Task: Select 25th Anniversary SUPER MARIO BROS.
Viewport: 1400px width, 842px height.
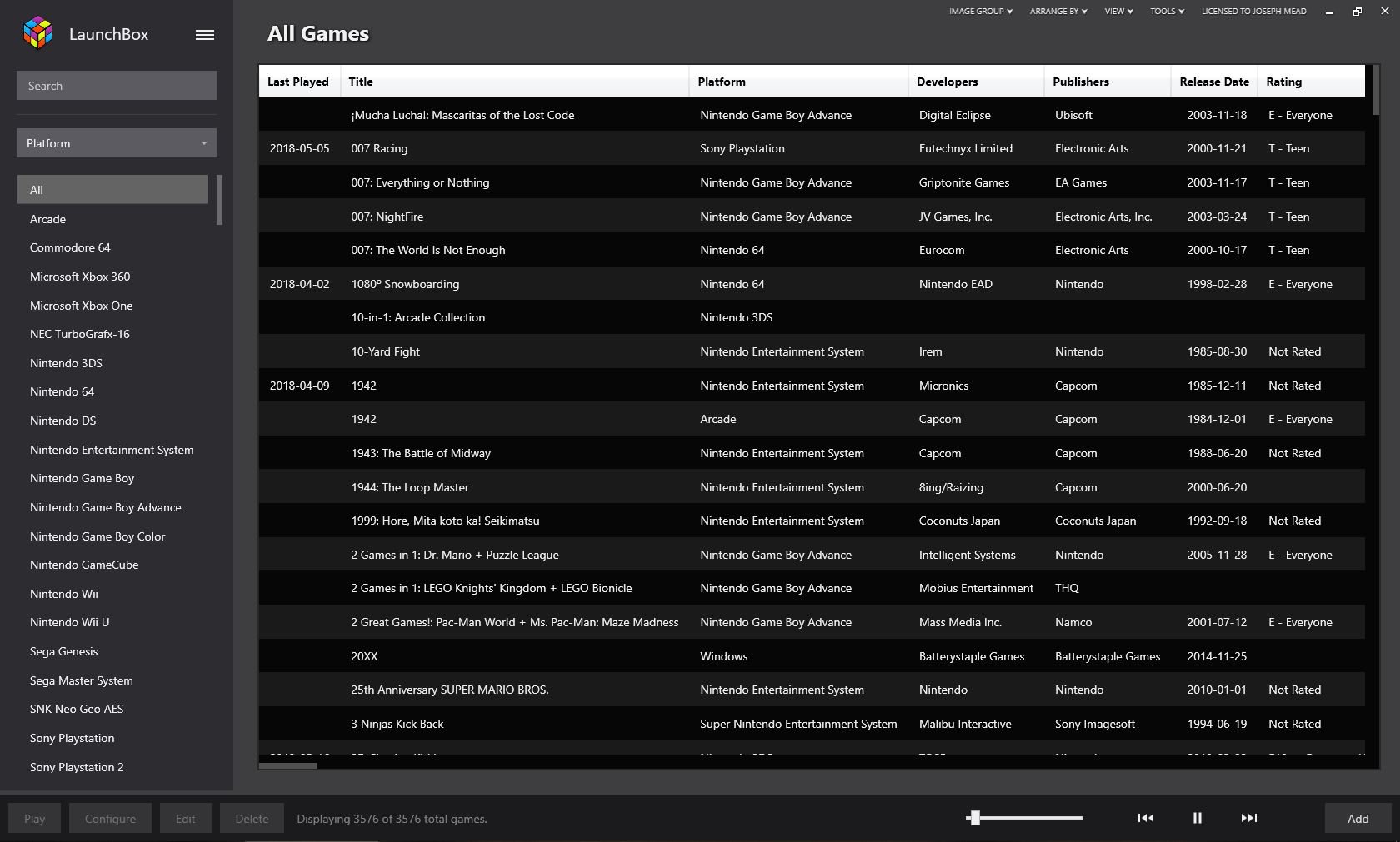Action: click(x=812, y=690)
